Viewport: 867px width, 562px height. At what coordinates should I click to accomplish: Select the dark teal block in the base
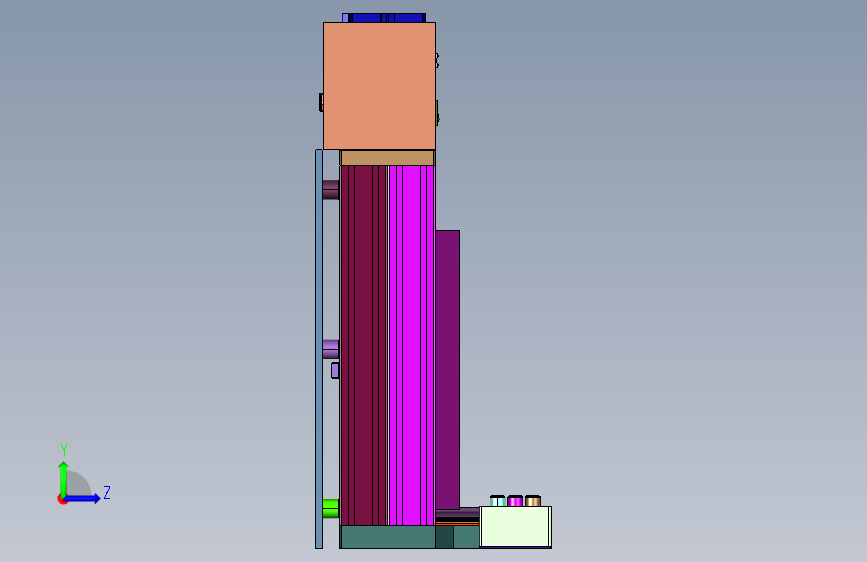(x=445, y=537)
